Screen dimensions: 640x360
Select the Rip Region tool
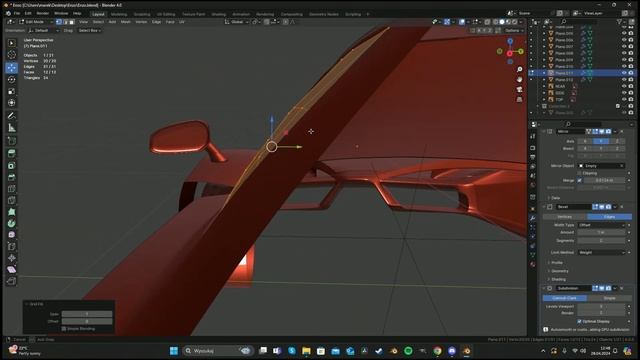tap(12, 281)
